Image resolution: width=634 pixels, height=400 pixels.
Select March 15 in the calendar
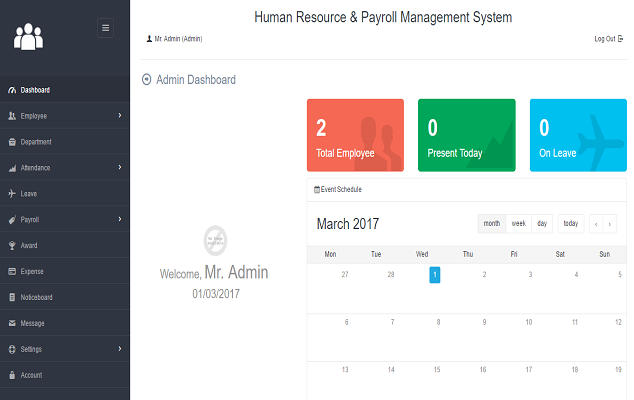point(437,370)
